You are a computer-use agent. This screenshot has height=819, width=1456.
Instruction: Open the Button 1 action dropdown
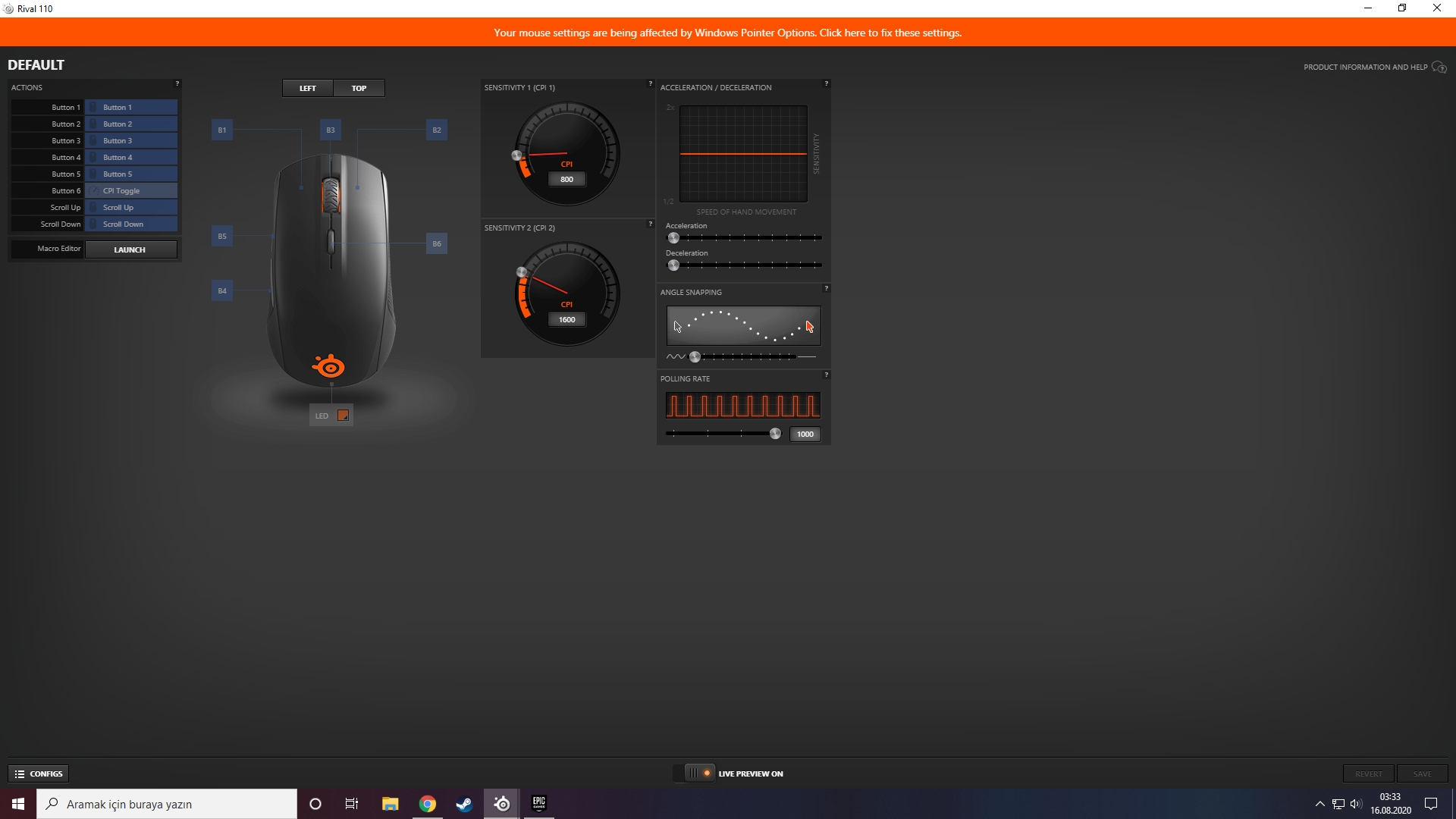[131, 108]
